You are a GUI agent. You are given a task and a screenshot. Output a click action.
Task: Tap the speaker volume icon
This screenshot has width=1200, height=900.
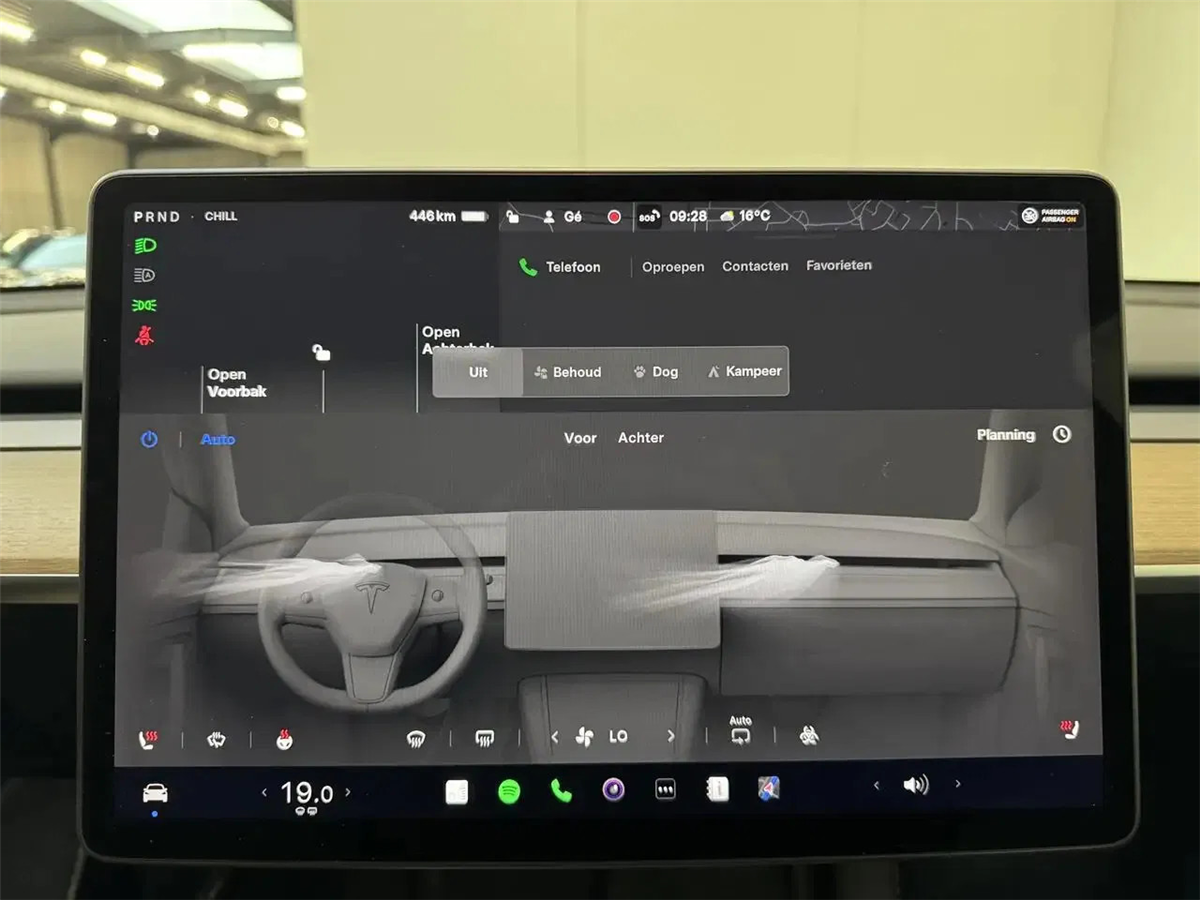click(915, 785)
